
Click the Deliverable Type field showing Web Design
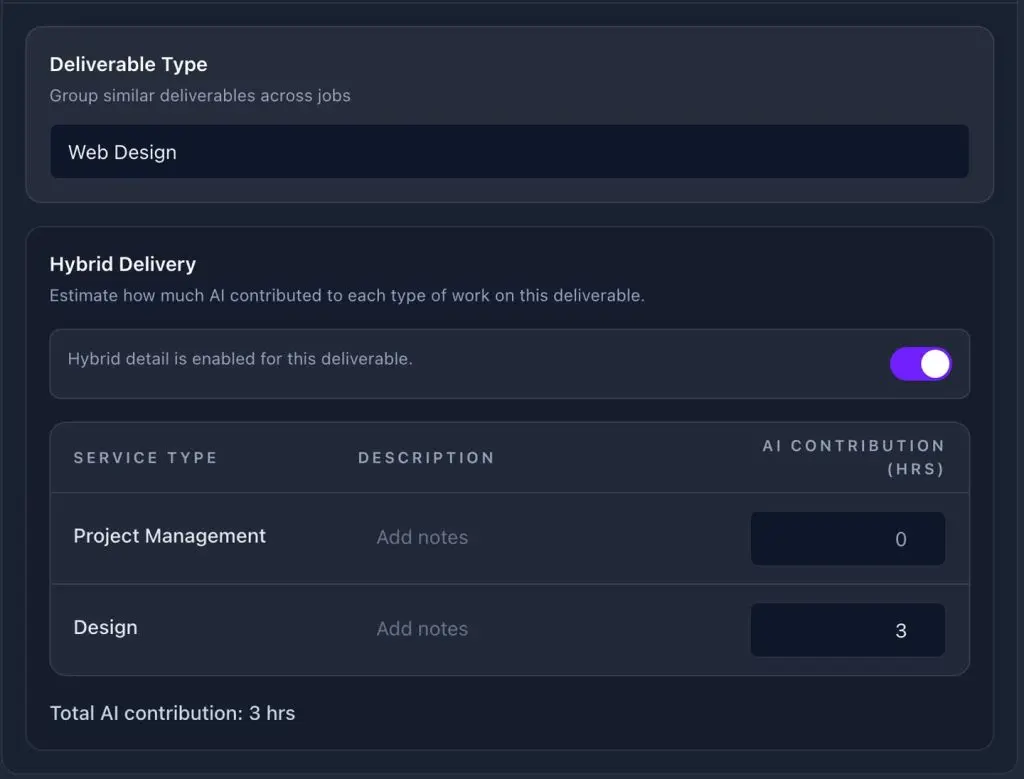pyautogui.click(x=509, y=152)
